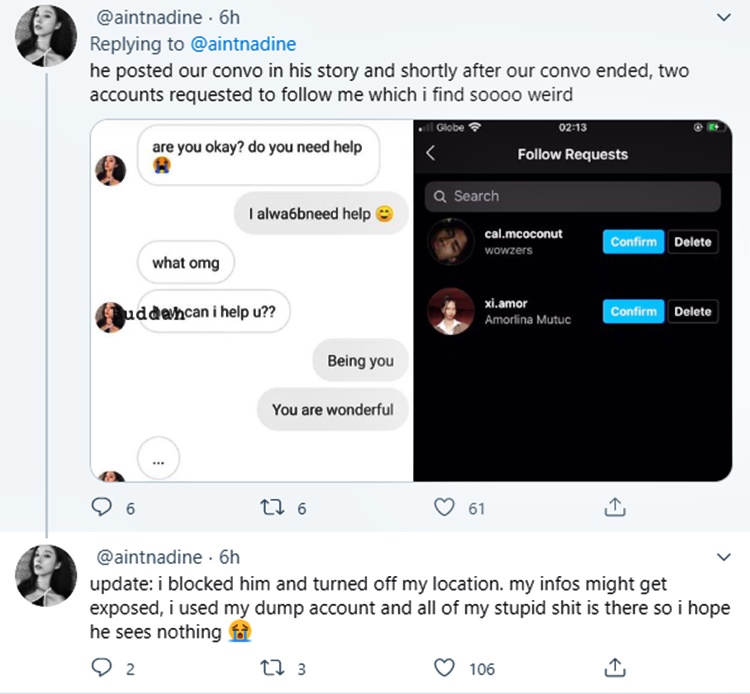750x694 pixels.
Task: Delete the xi.amor follow request
Action: pyautogui.click(x=692, y=312)
